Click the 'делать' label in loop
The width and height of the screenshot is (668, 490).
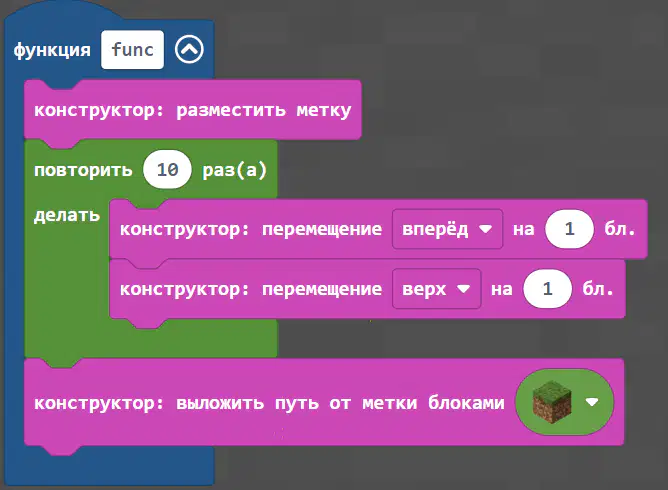[x=67, y=215]
